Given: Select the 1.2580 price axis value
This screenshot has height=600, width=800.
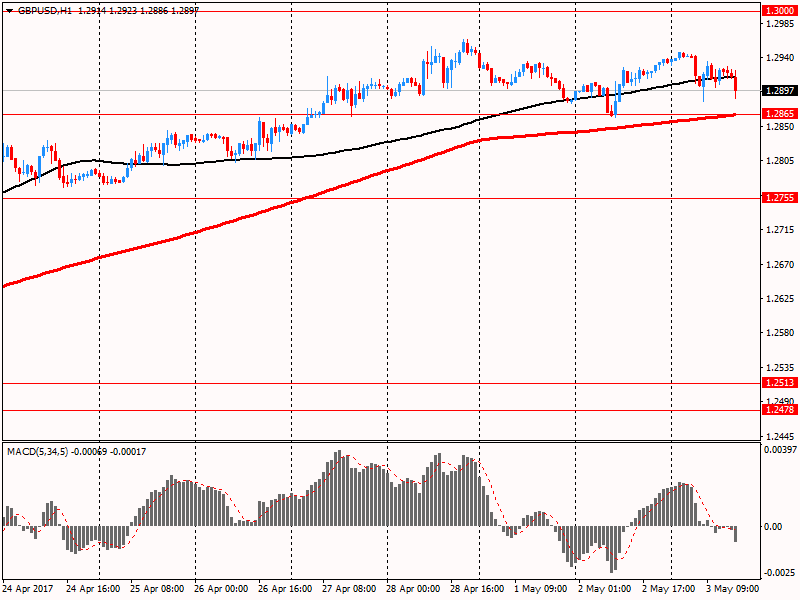Looking at the screenshot, I should click(x=780, y=333).
